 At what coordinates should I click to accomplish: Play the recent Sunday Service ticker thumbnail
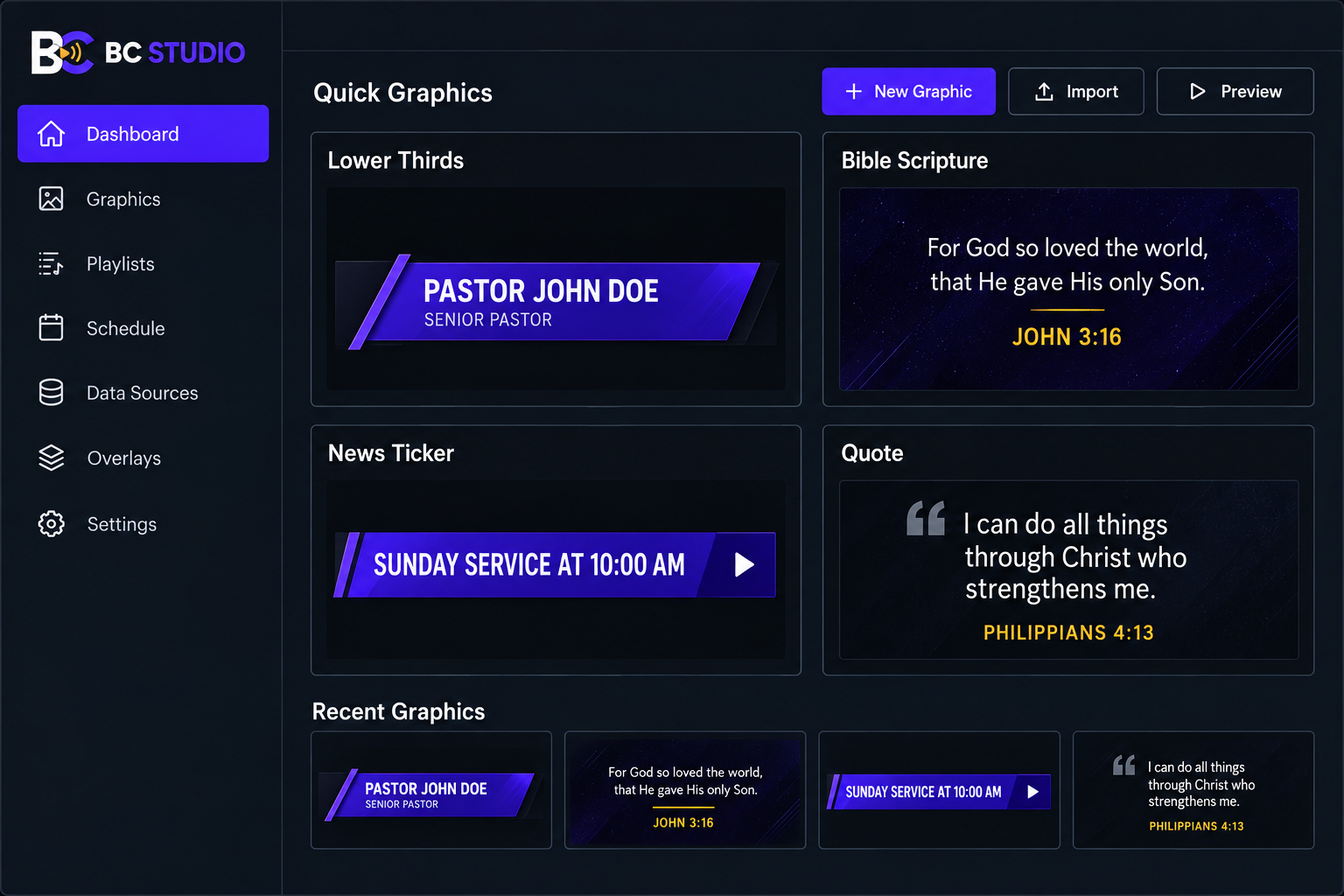point(1032,792)
